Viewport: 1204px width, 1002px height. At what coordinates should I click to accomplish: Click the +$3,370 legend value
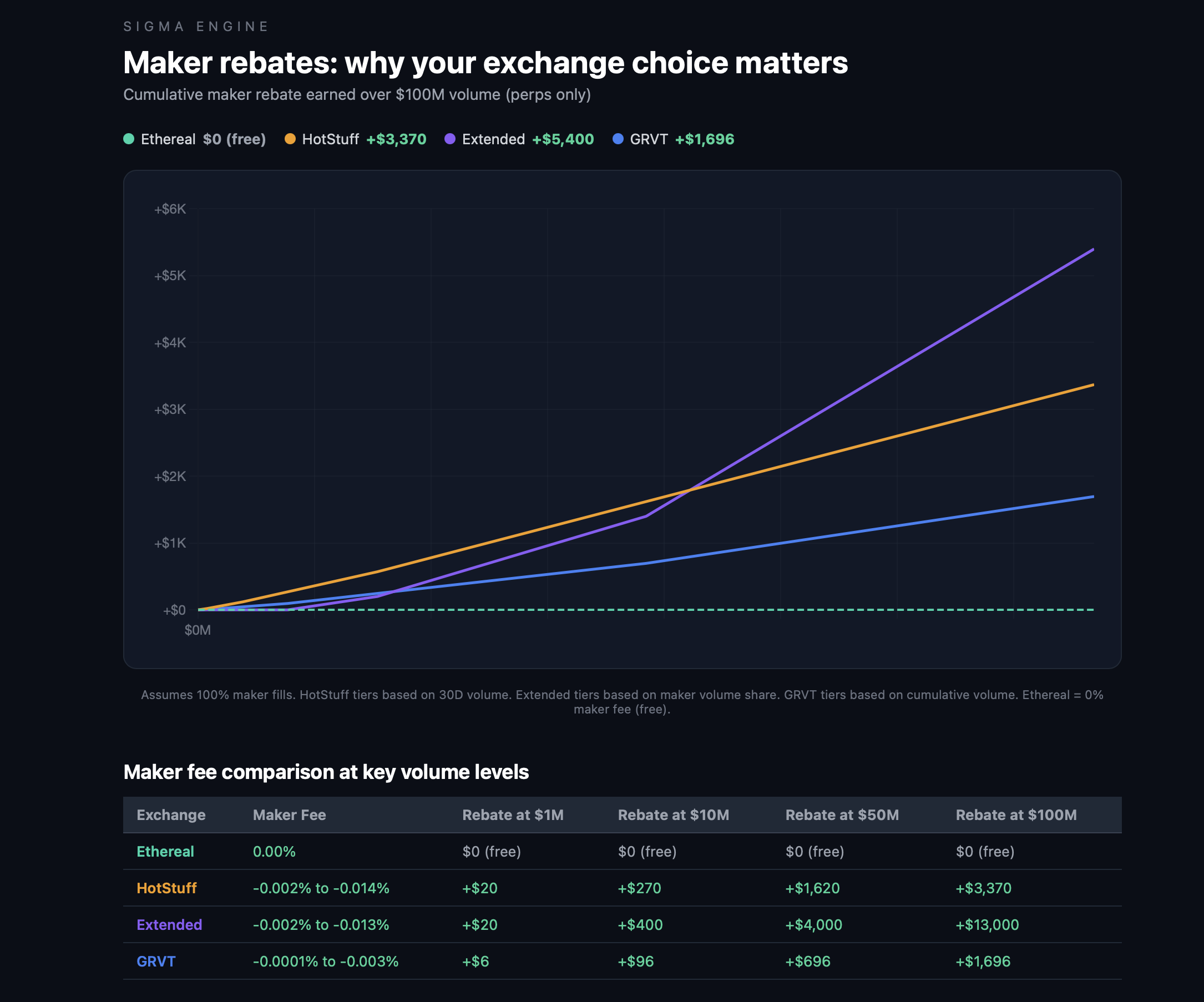click(x=396, y=139)
